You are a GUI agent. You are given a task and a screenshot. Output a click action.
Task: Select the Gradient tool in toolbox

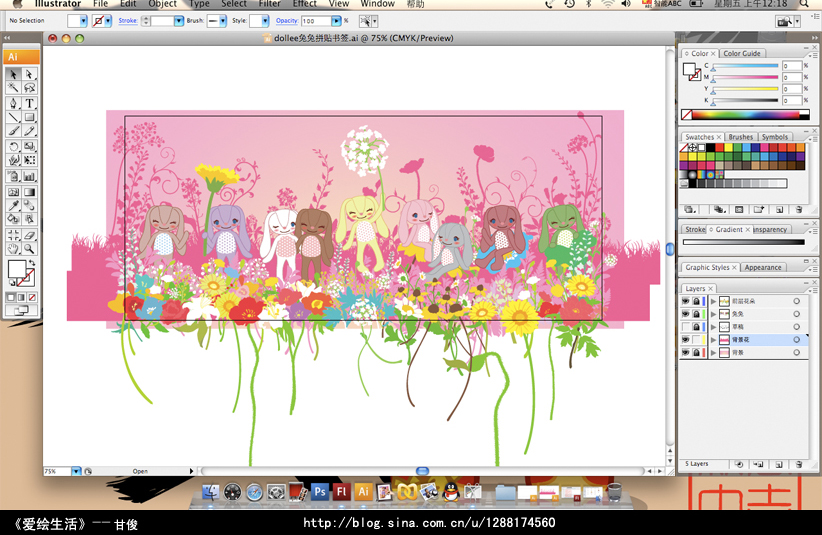[29, 192]
